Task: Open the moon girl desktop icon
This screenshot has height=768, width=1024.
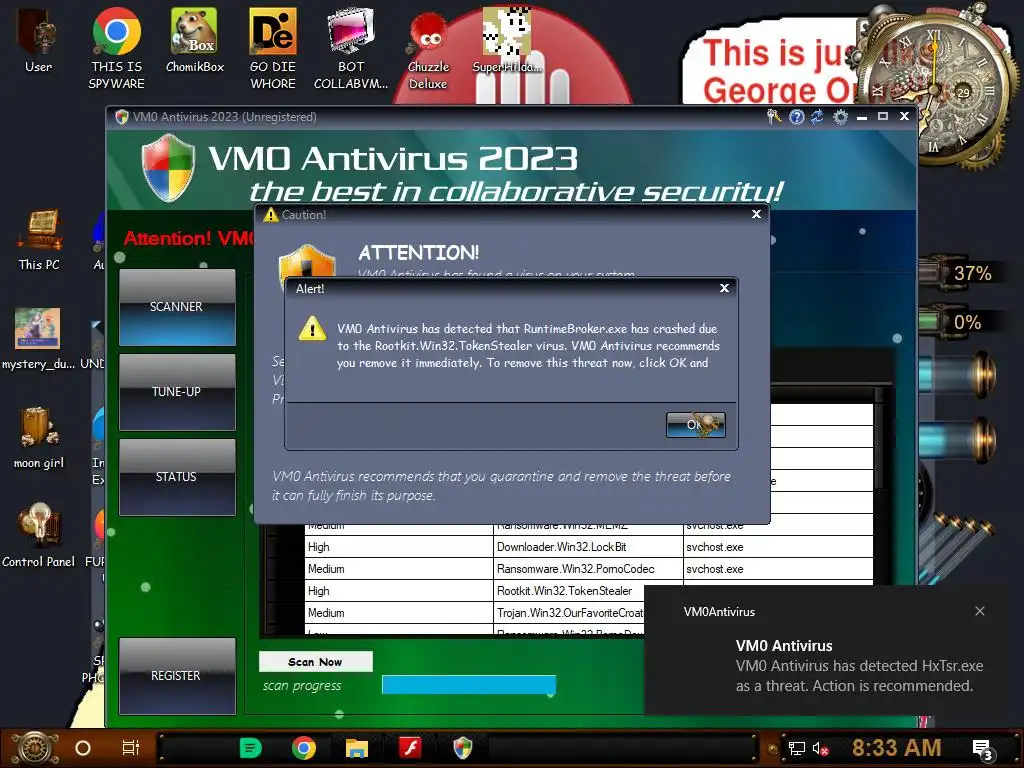Action: pyautogui.click(x=39, y=438)
